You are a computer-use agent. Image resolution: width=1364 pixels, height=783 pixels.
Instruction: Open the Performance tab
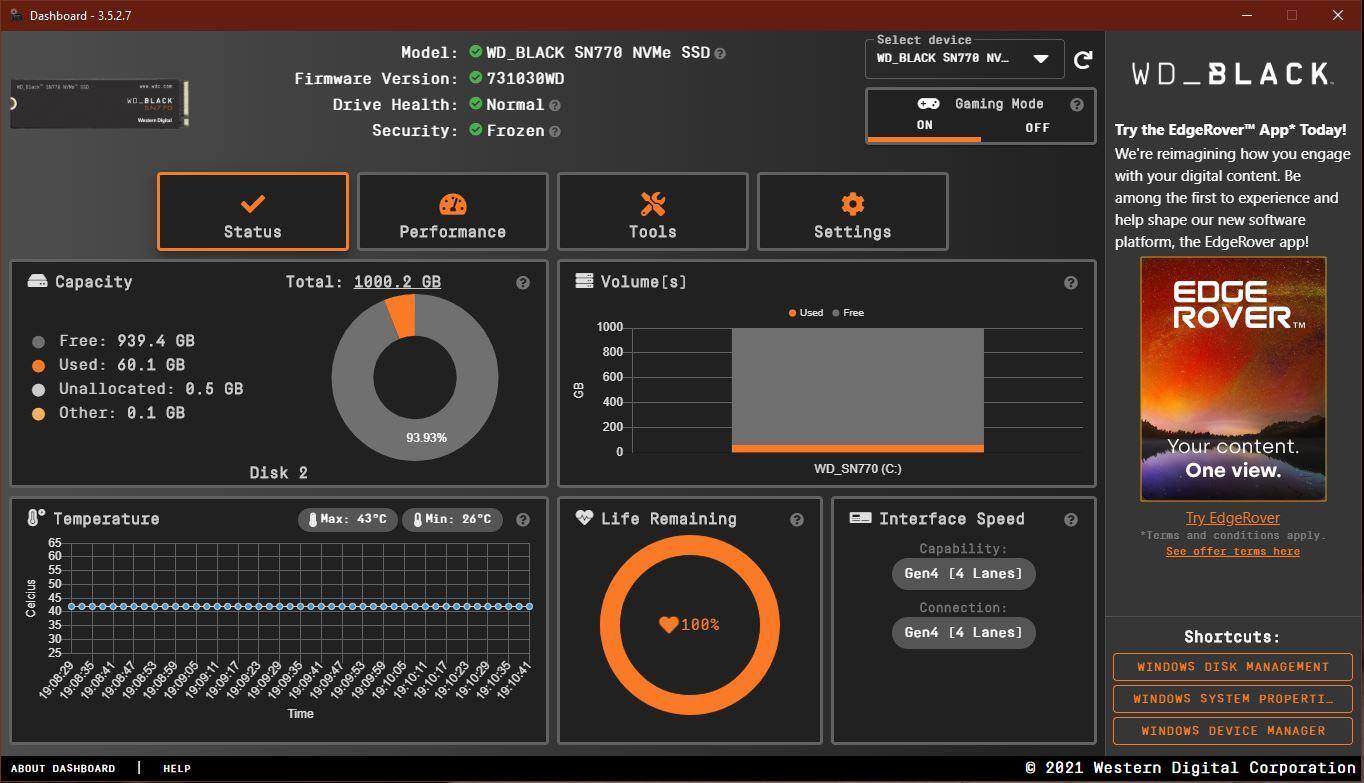tap(452, 212)
